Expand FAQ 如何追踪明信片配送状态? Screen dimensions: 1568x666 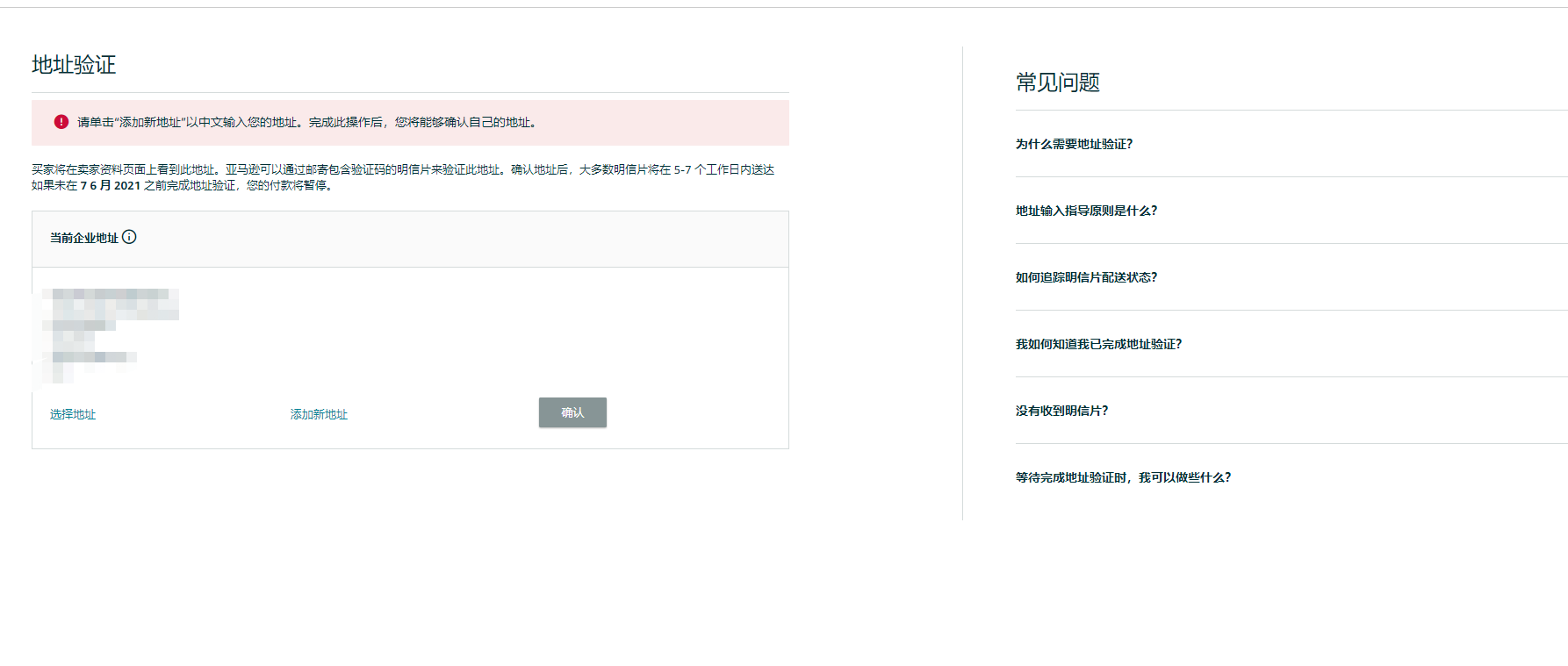click(x=1086, y=277)
